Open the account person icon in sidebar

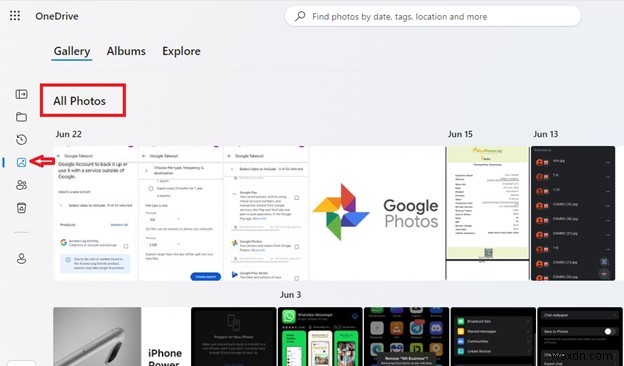(21, 259)
